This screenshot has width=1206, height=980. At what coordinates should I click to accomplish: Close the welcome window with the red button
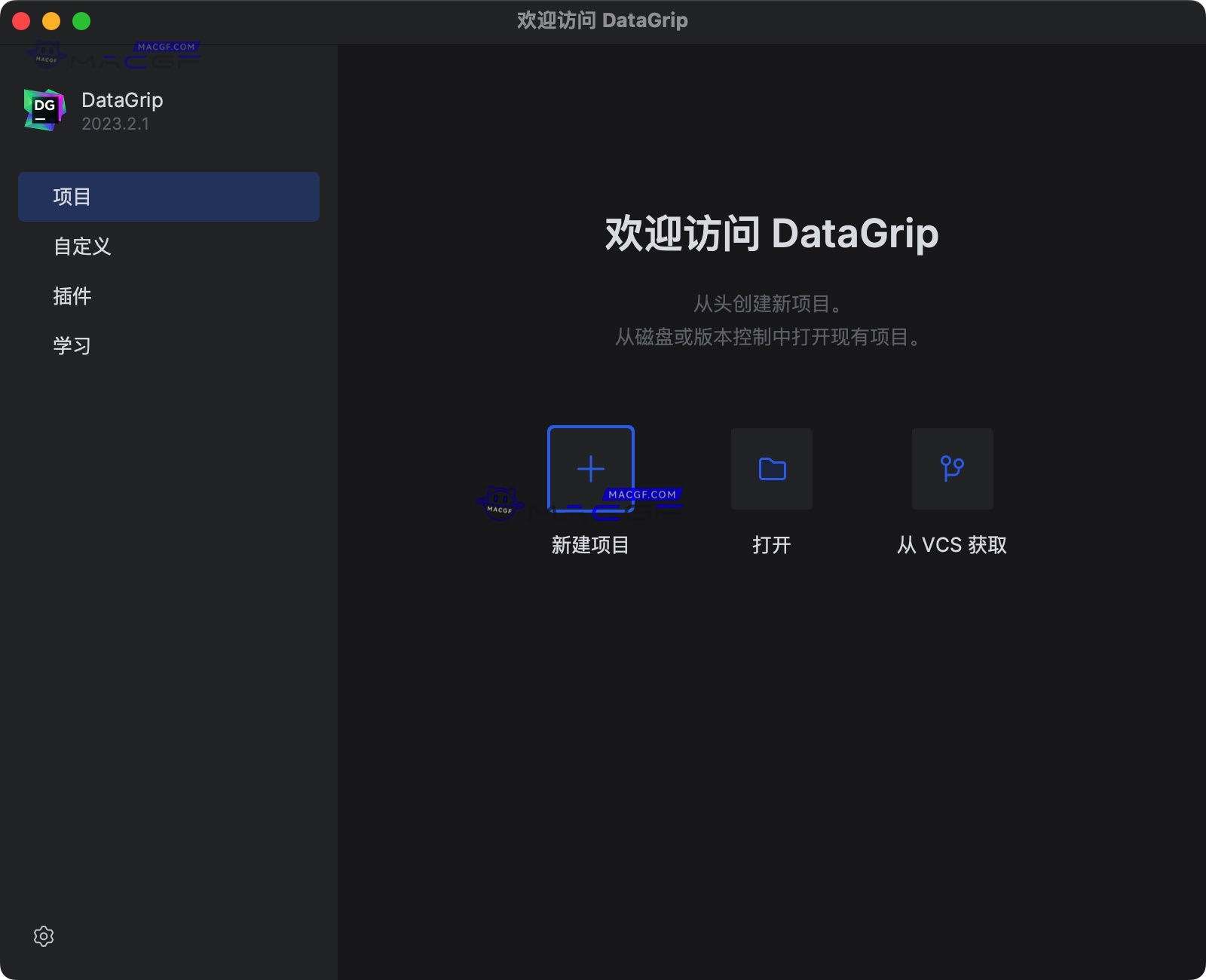coord(20,20)
